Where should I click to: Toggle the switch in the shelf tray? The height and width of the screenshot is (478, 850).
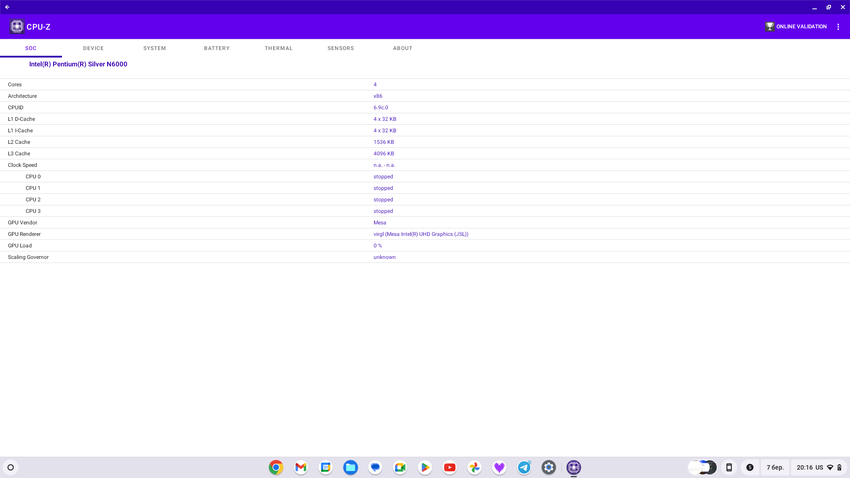703,467
